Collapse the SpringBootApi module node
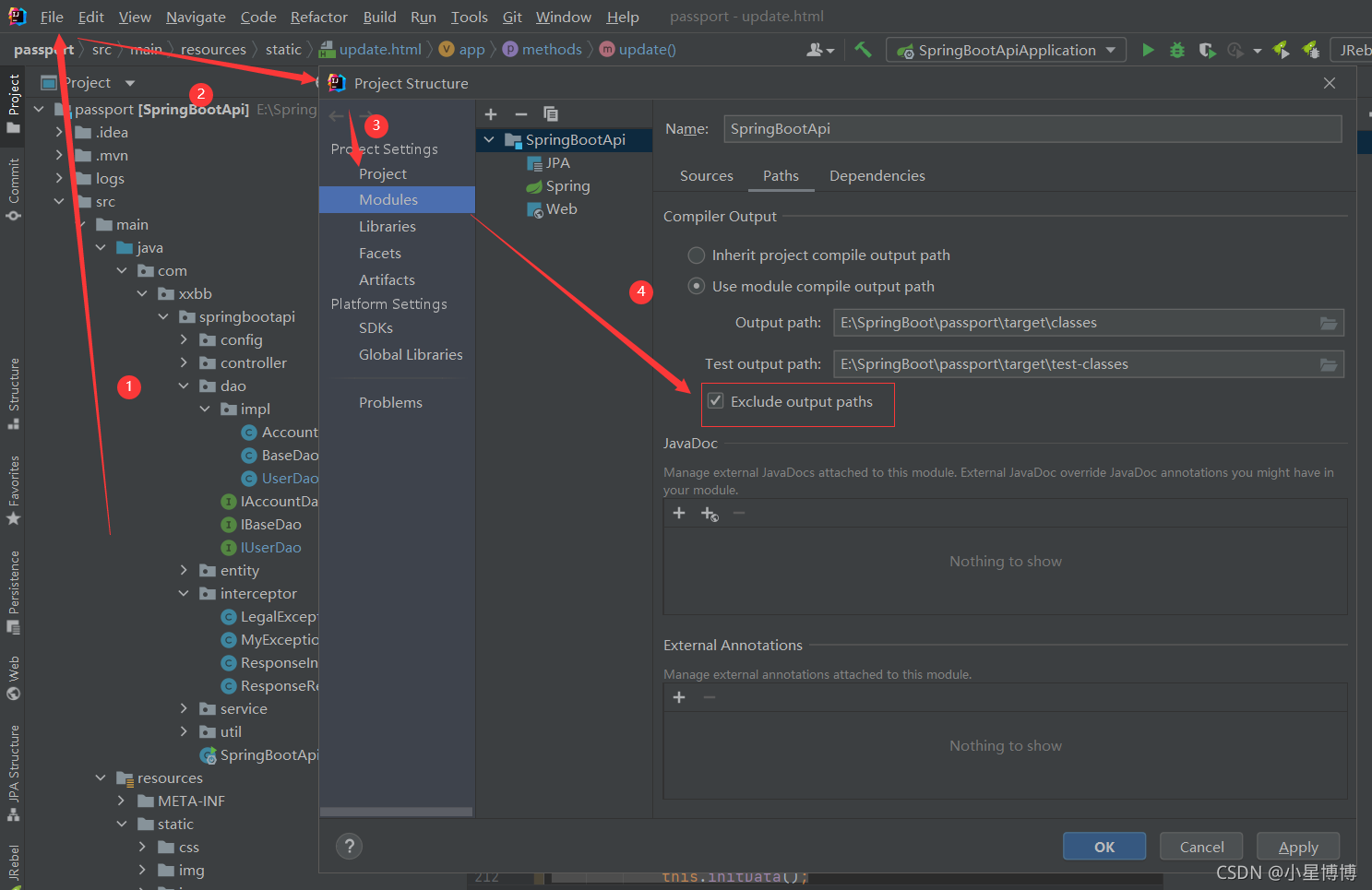1372x890 pixels. click(x=489, y=140)
